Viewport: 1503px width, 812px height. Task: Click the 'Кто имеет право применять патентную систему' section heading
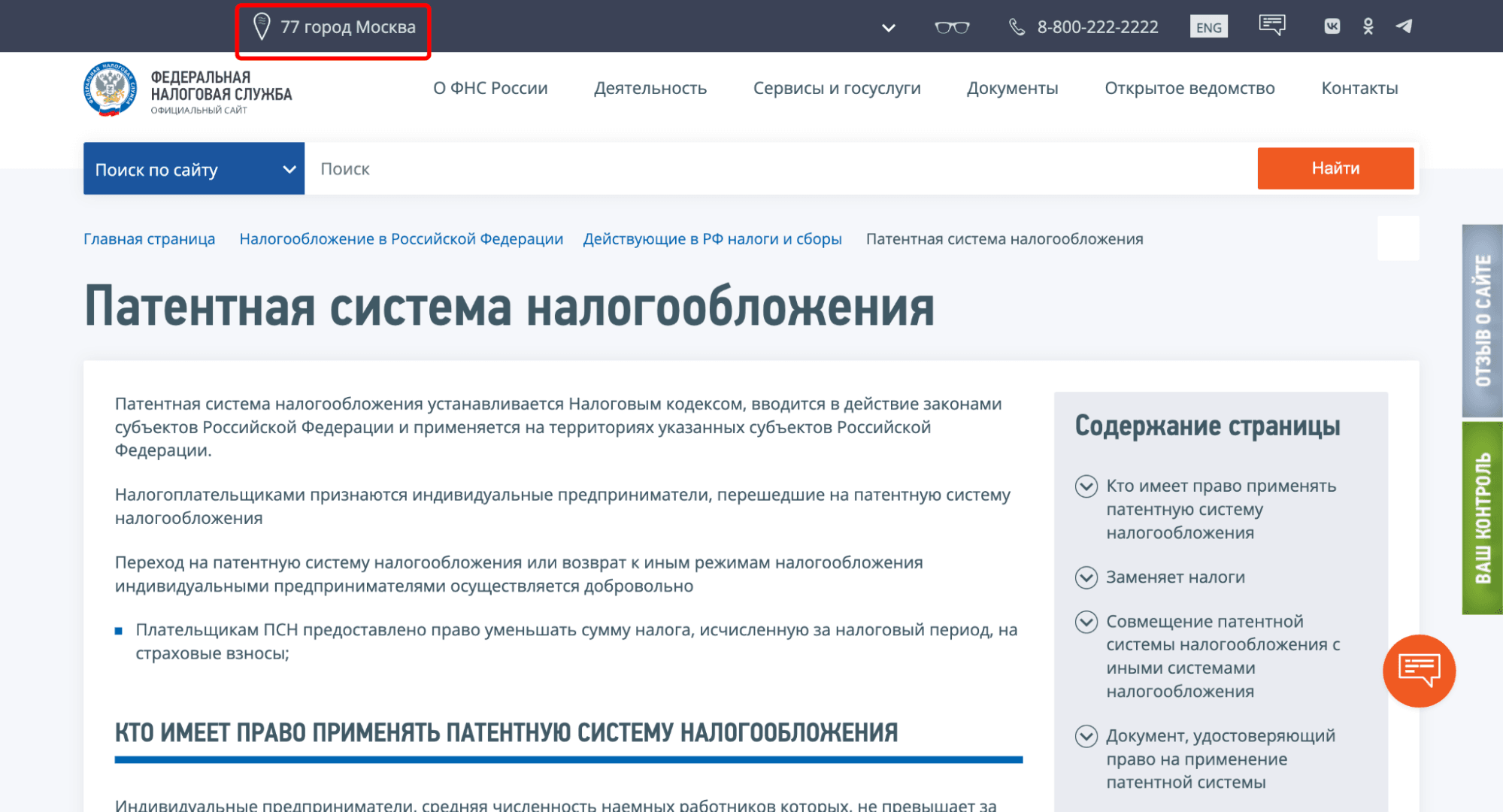(506, 732)
